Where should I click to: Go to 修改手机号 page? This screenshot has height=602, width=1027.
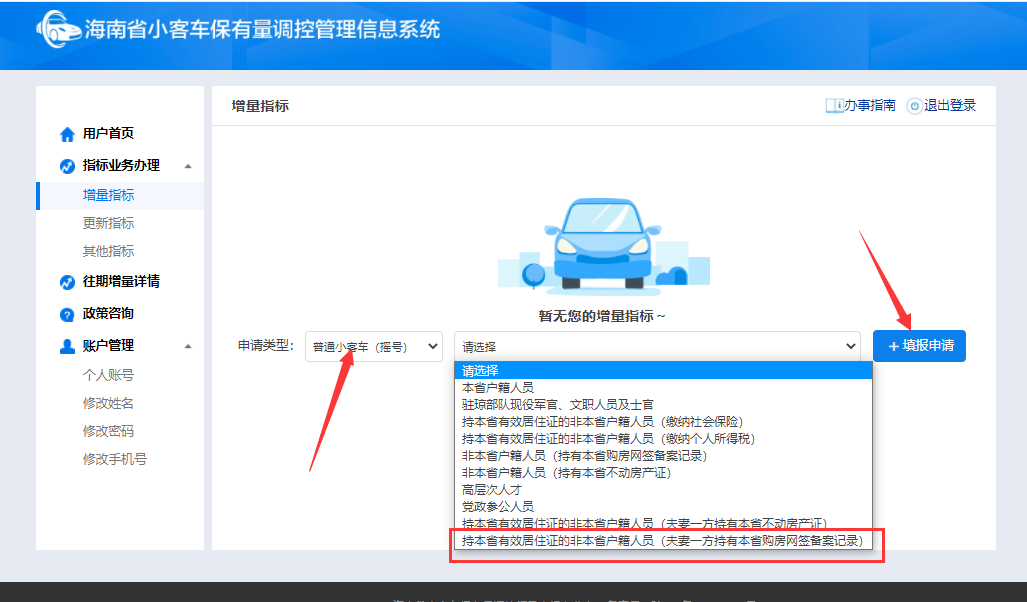115,460
